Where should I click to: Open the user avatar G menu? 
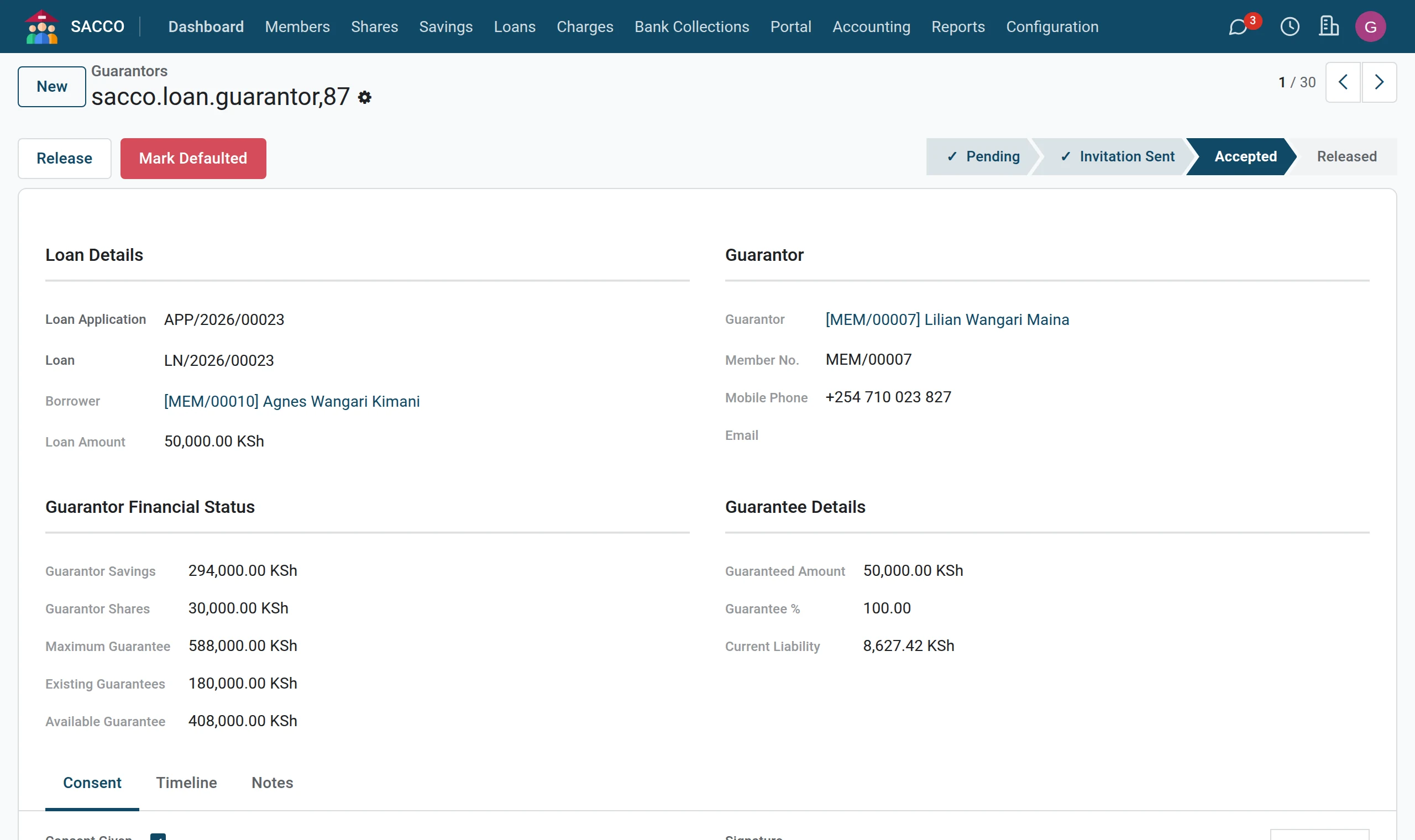(x=1370, y=27)
